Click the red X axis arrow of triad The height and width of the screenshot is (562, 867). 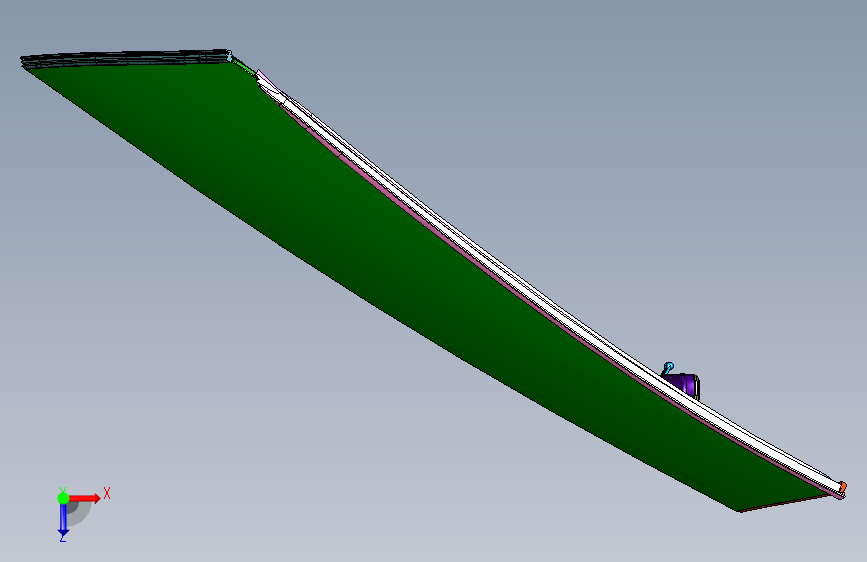(84, 498)
